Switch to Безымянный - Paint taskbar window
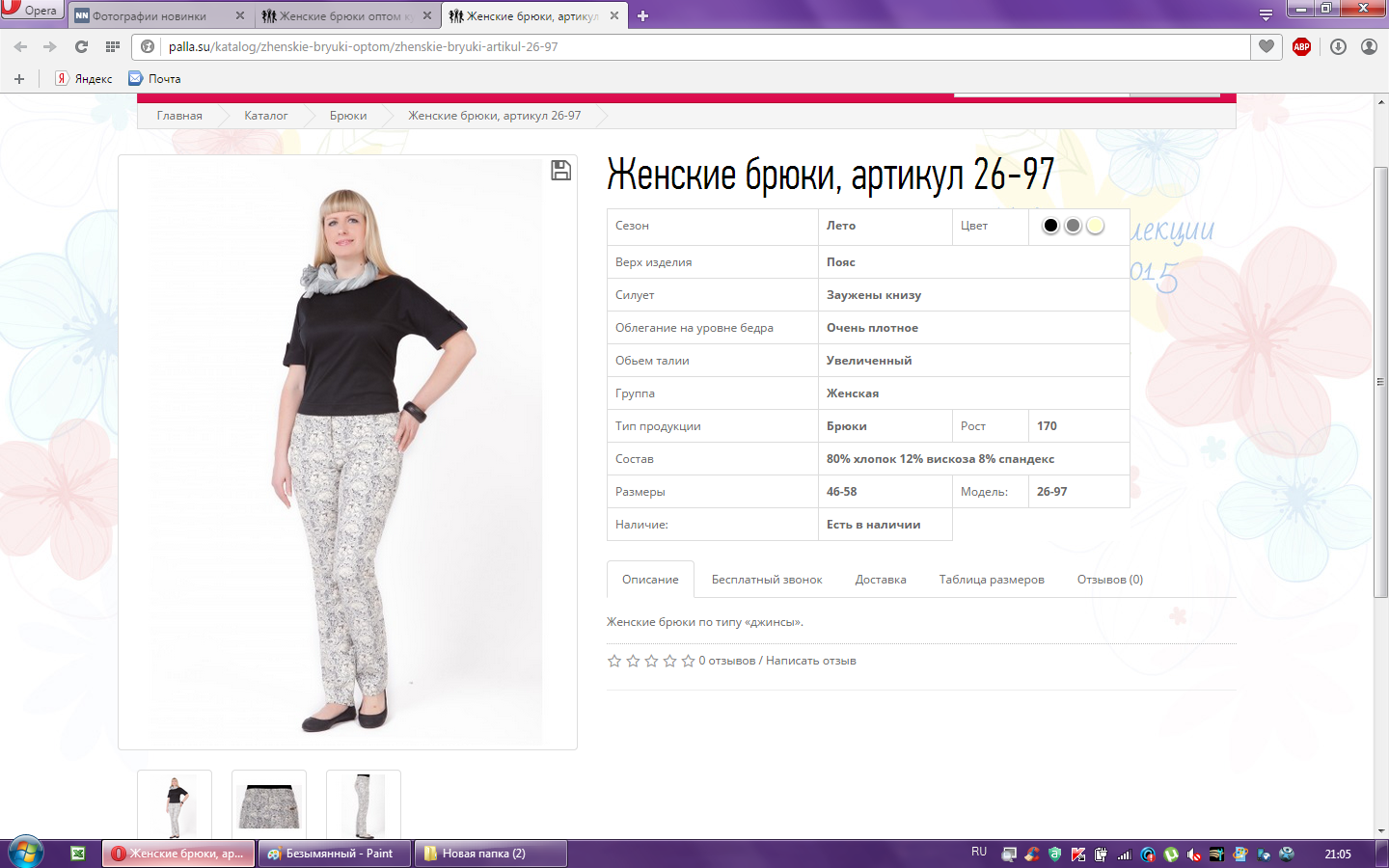This screenshot has width=1389, height=868. (334, 854)
